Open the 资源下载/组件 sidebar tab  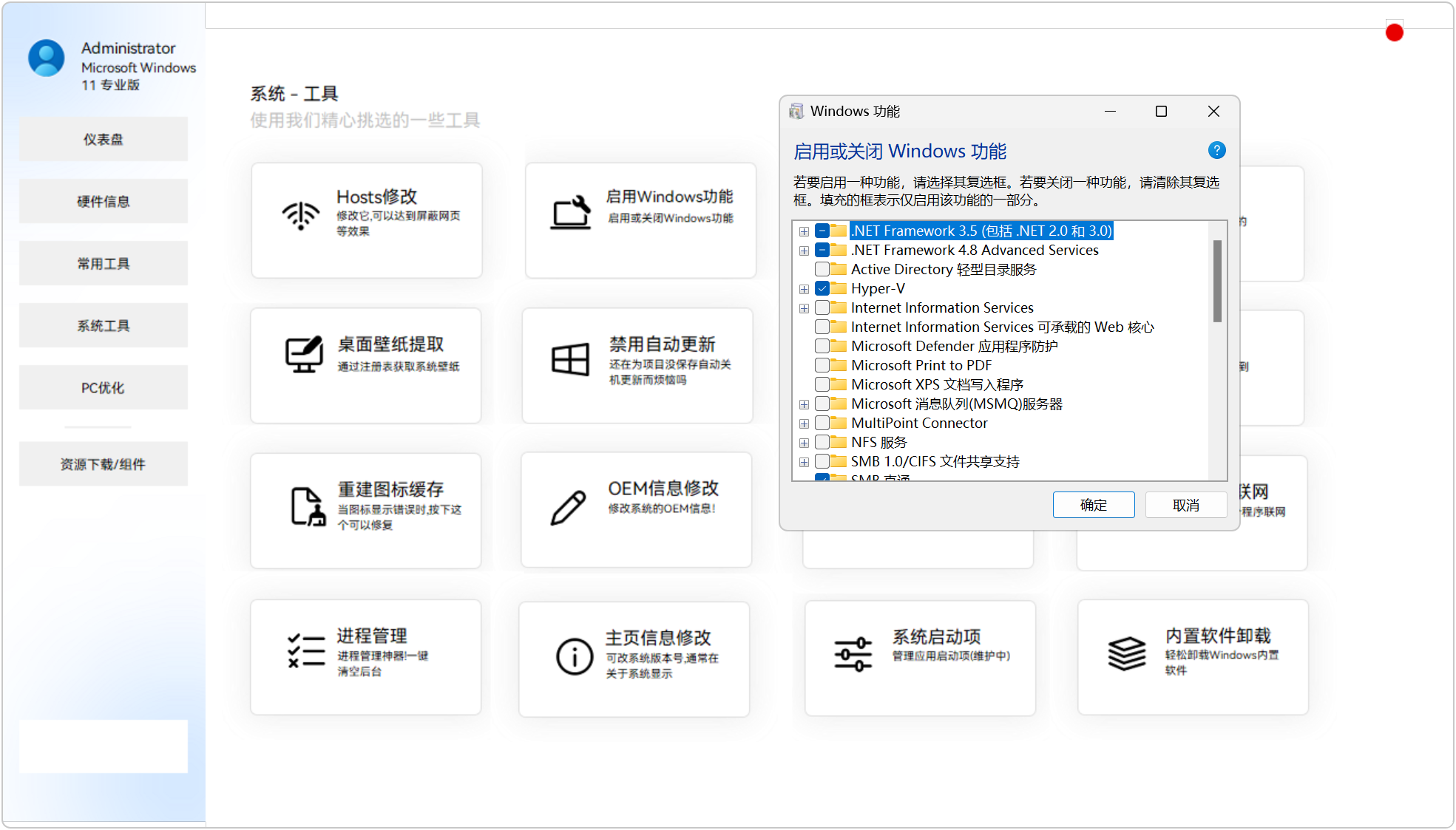click(104, 464)
